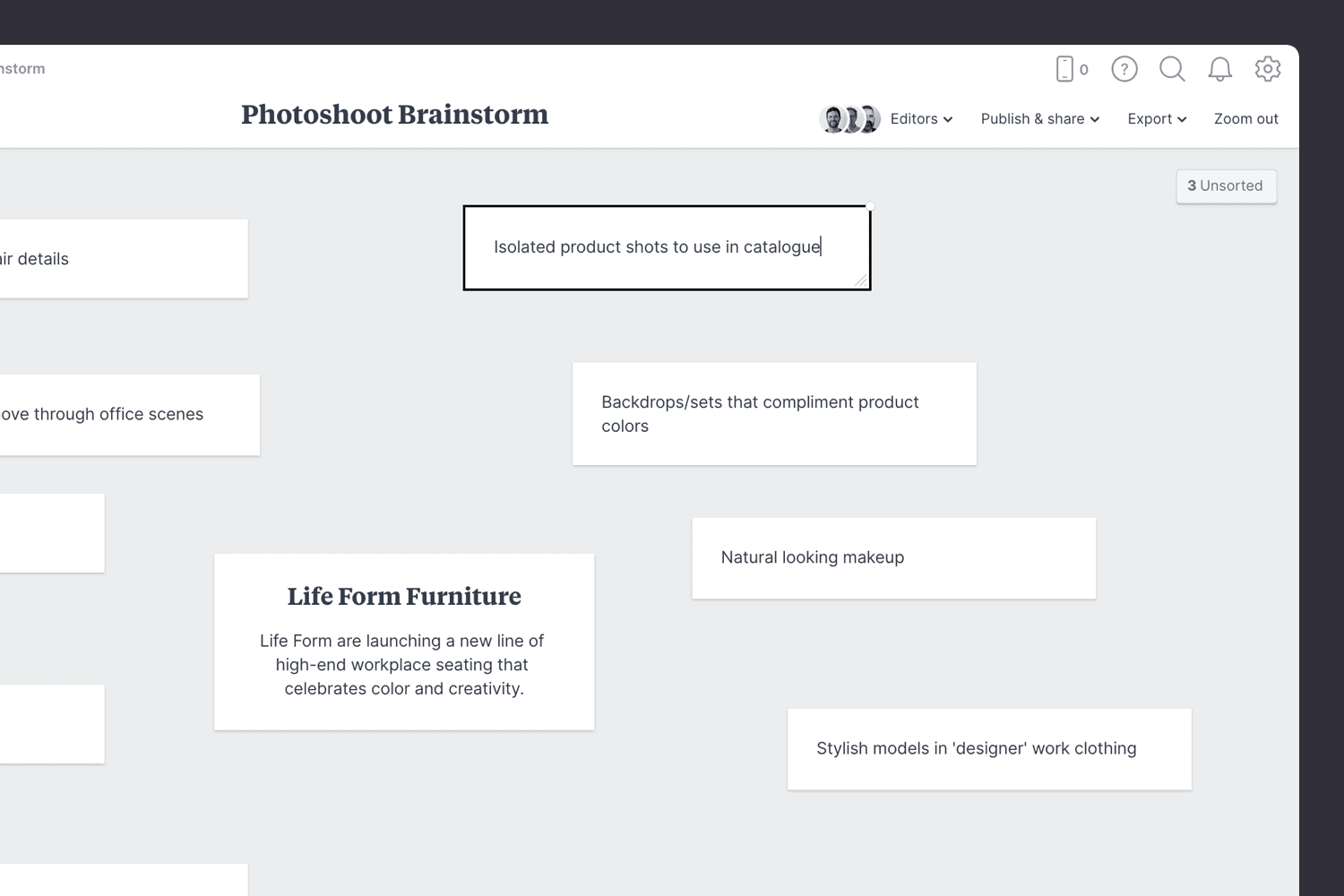Select the 'Backdrops/sets that compliment' note card
Screen dimensions: 1344x896
(774, 414)
